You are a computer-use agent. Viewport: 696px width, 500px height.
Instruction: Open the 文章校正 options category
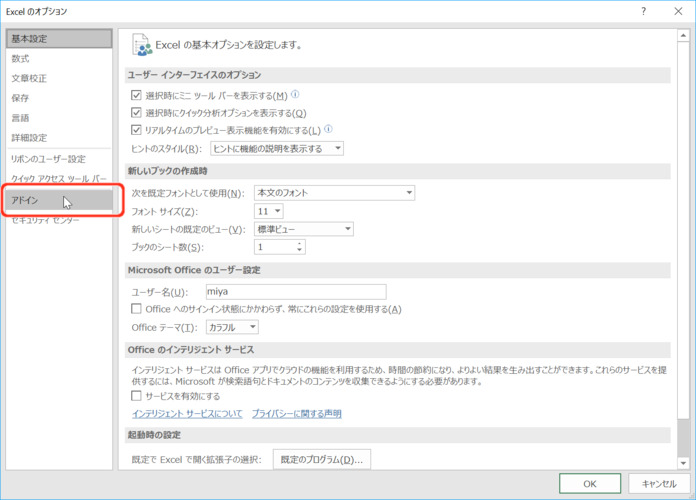click(59, 79)
